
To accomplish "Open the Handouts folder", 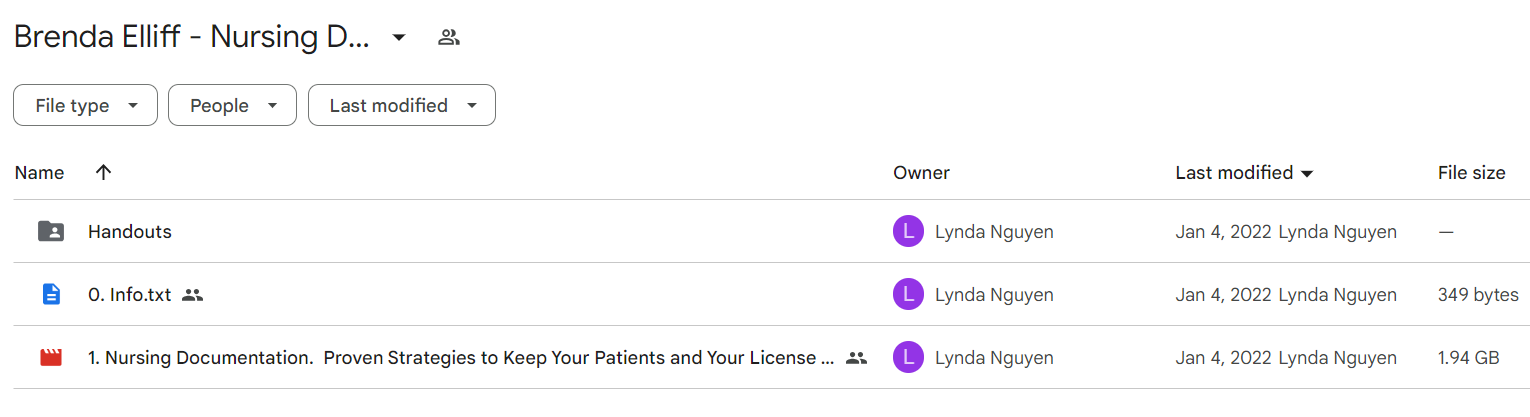I will click(130, 232).
